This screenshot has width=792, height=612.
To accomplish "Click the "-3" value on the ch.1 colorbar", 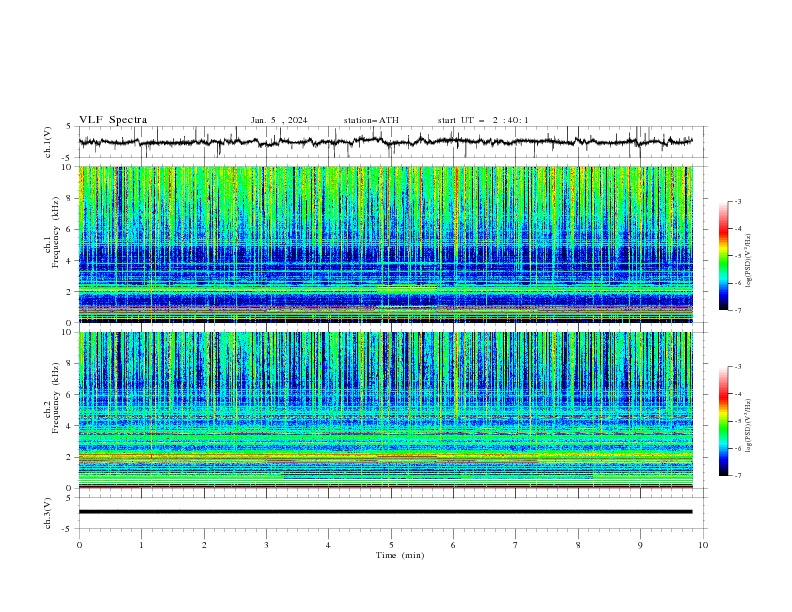I will click(737, 201).
